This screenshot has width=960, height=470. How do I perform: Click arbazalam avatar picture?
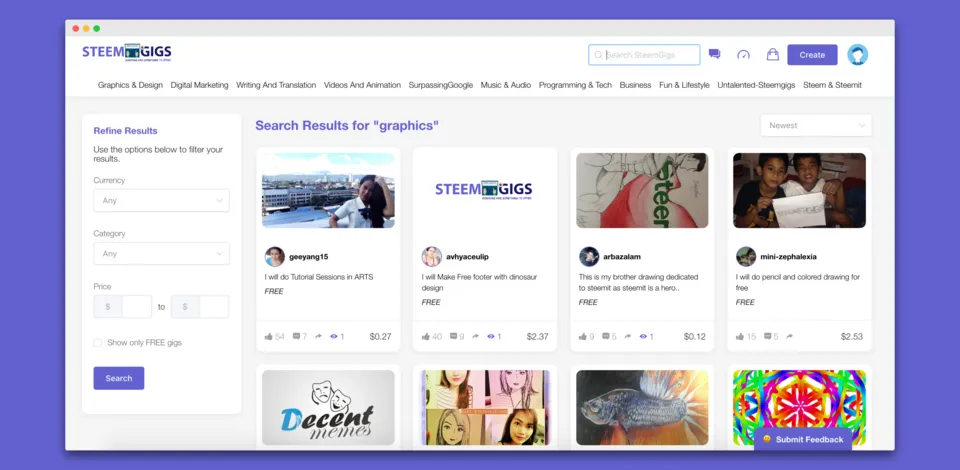coord(589,256)
